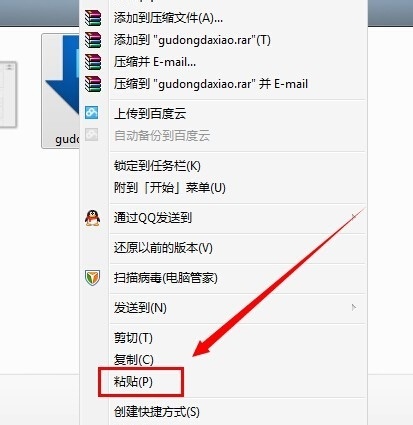The image size is (413, 425).
Task: Click the Baidu cloud upload icon
Action: (x=92, y=113)
